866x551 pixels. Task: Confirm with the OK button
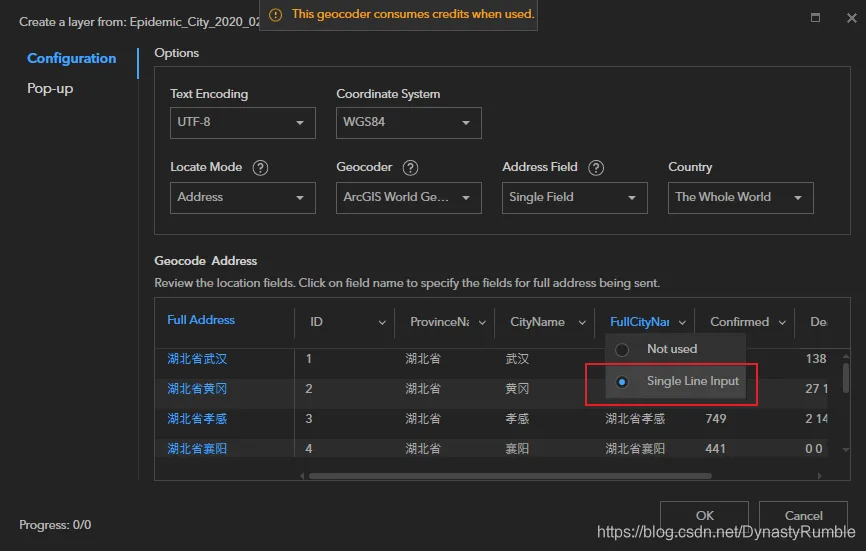704,516
